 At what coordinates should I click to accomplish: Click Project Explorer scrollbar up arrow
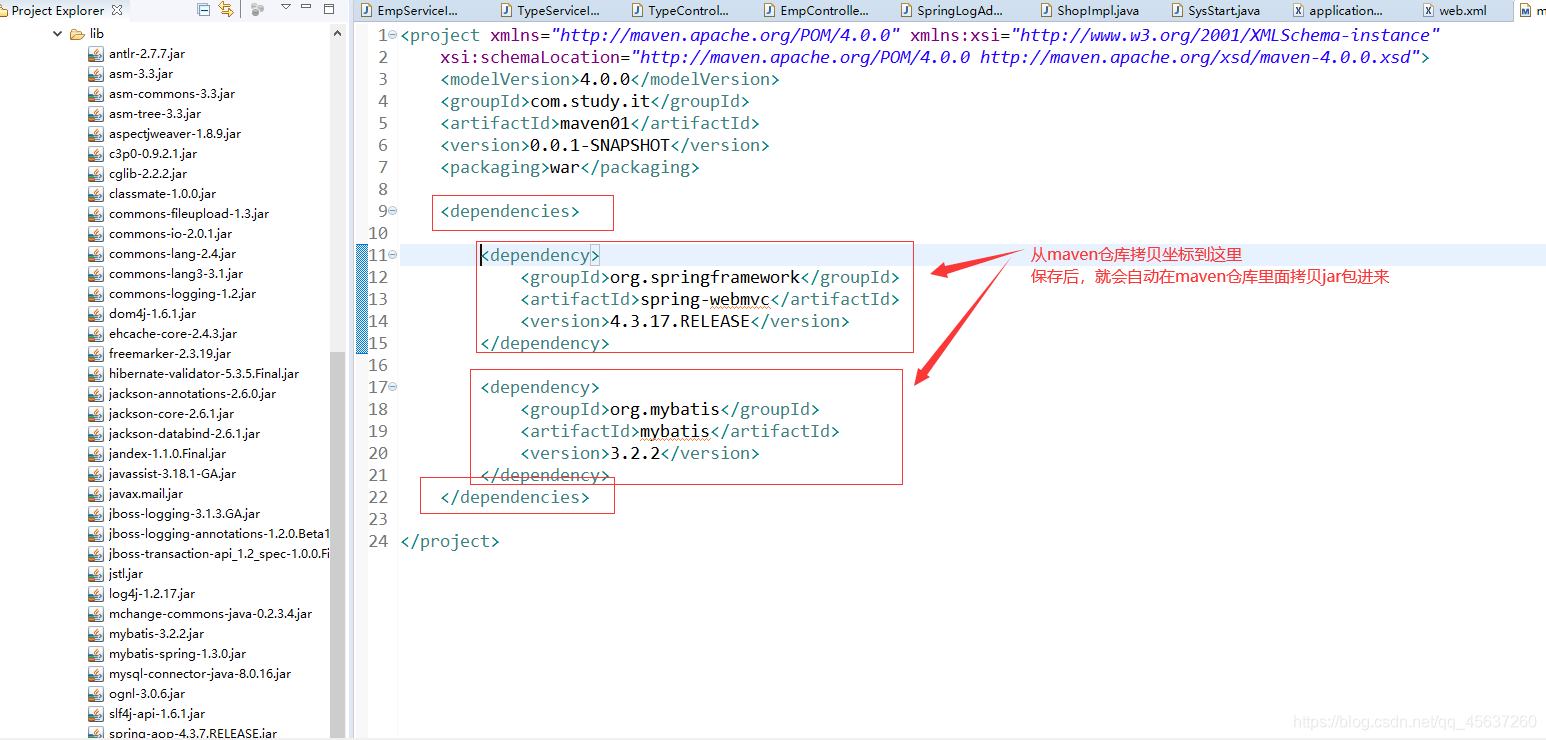(x=338, y=32)
